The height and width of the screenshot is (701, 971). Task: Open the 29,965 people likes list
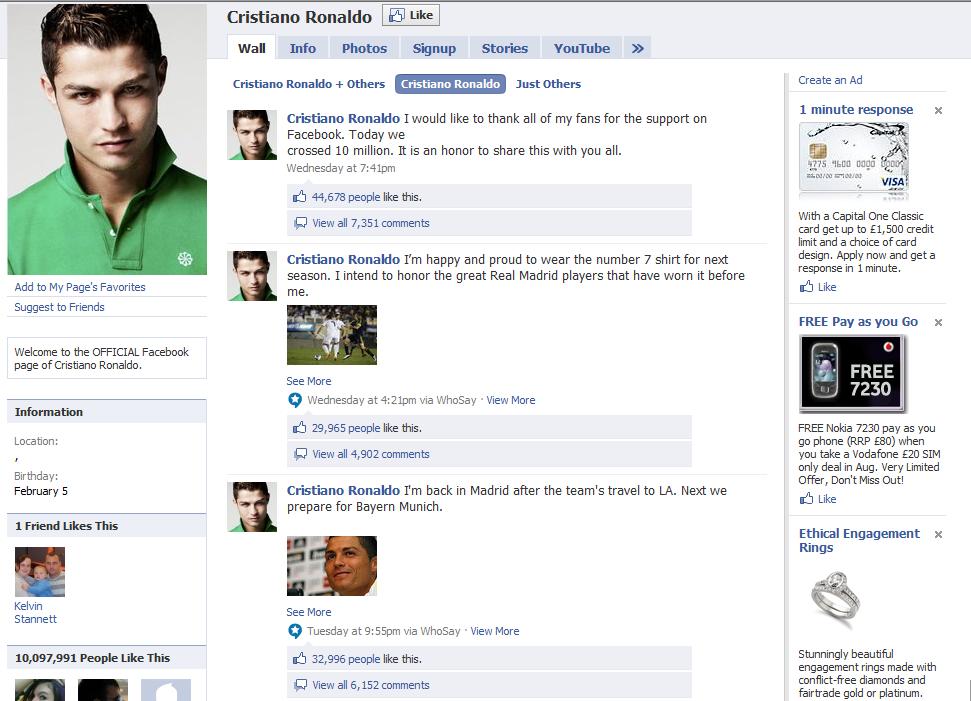pyautogui.click(x=346, y=428)
